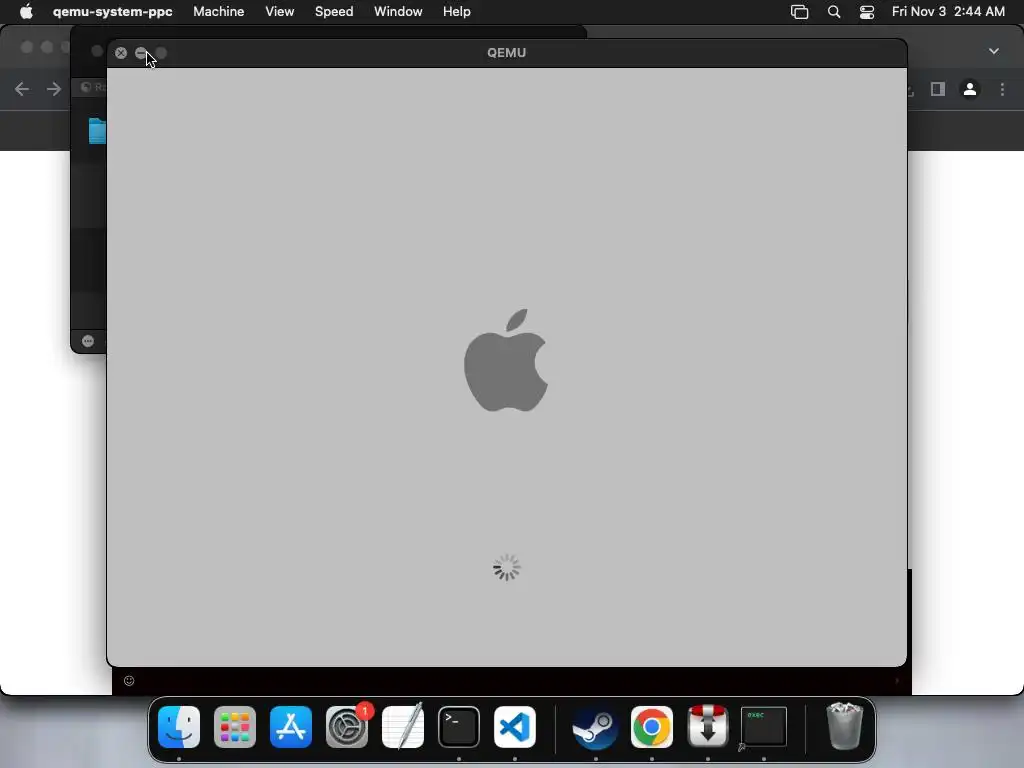Click the date and time in the menu bar

coord(948,12)
